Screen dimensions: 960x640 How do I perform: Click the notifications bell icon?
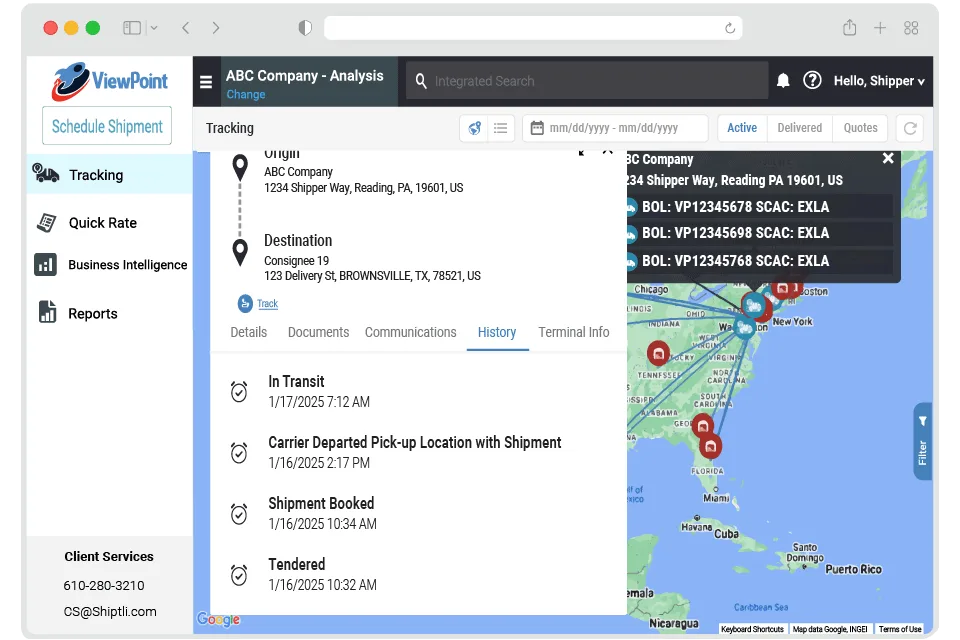point(783,81)
